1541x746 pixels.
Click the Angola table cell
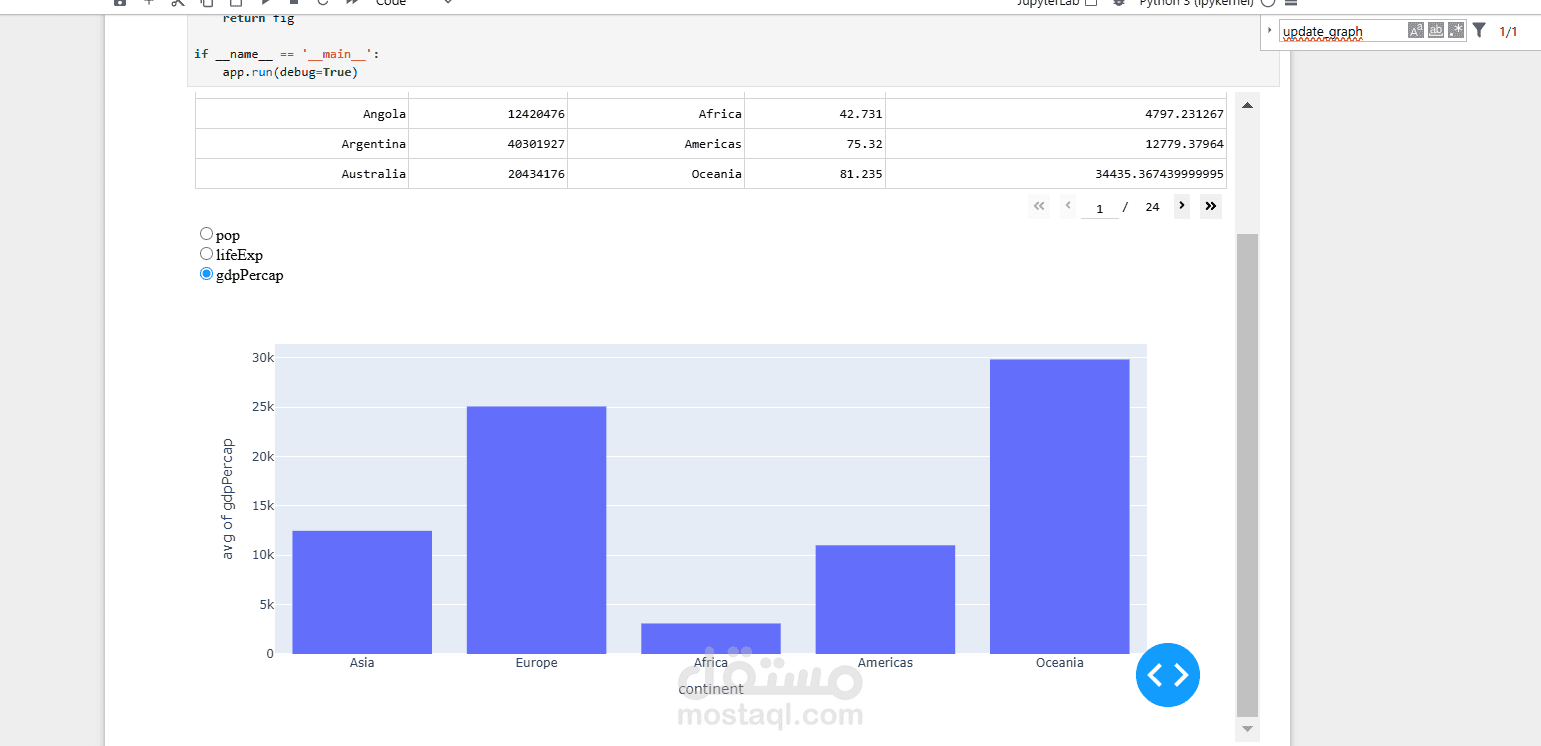pos(302,114)
